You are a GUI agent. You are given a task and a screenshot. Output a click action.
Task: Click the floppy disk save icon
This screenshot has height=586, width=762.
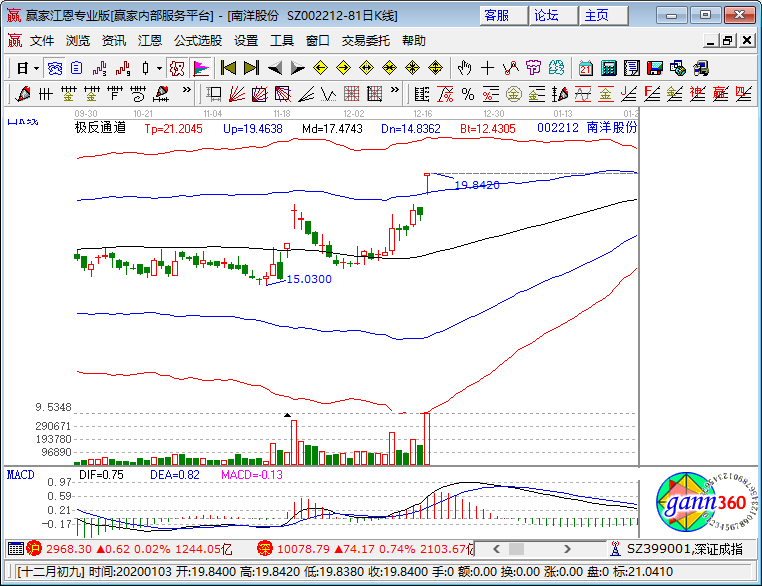point(655,68)
